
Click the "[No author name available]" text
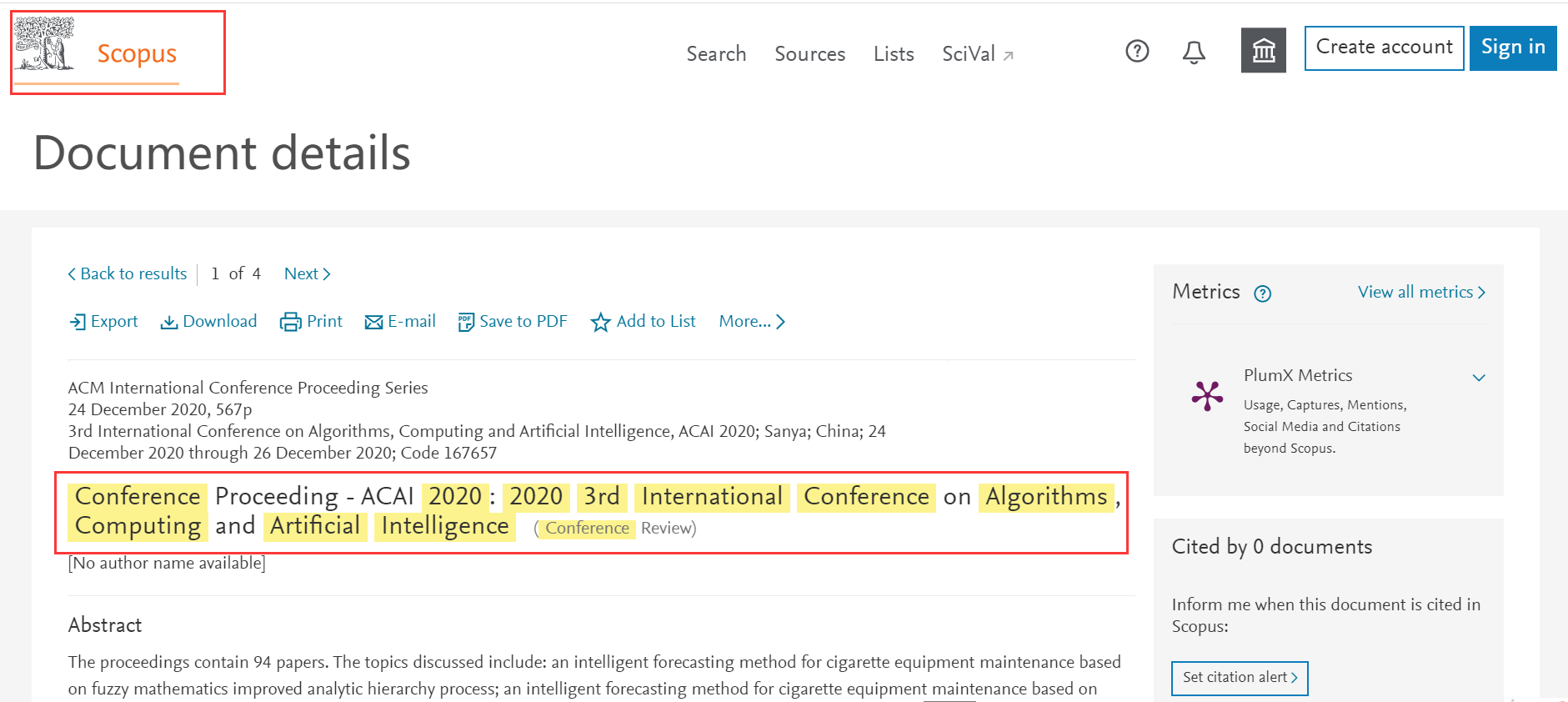167,563
